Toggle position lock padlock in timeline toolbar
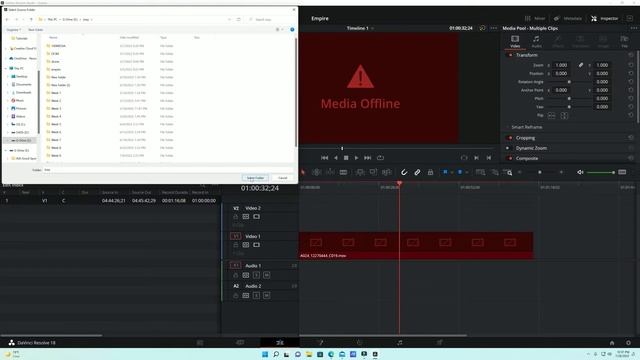 pyautogui.click(x=430, y=172)
